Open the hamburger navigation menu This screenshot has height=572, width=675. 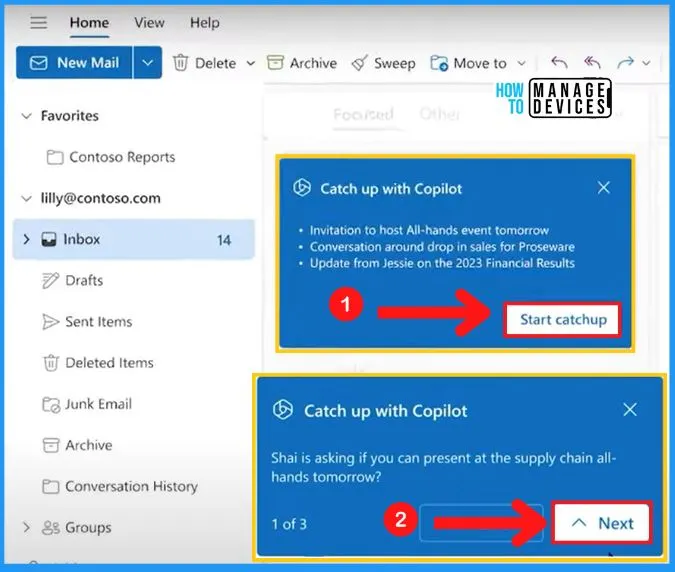coord(39,22)
